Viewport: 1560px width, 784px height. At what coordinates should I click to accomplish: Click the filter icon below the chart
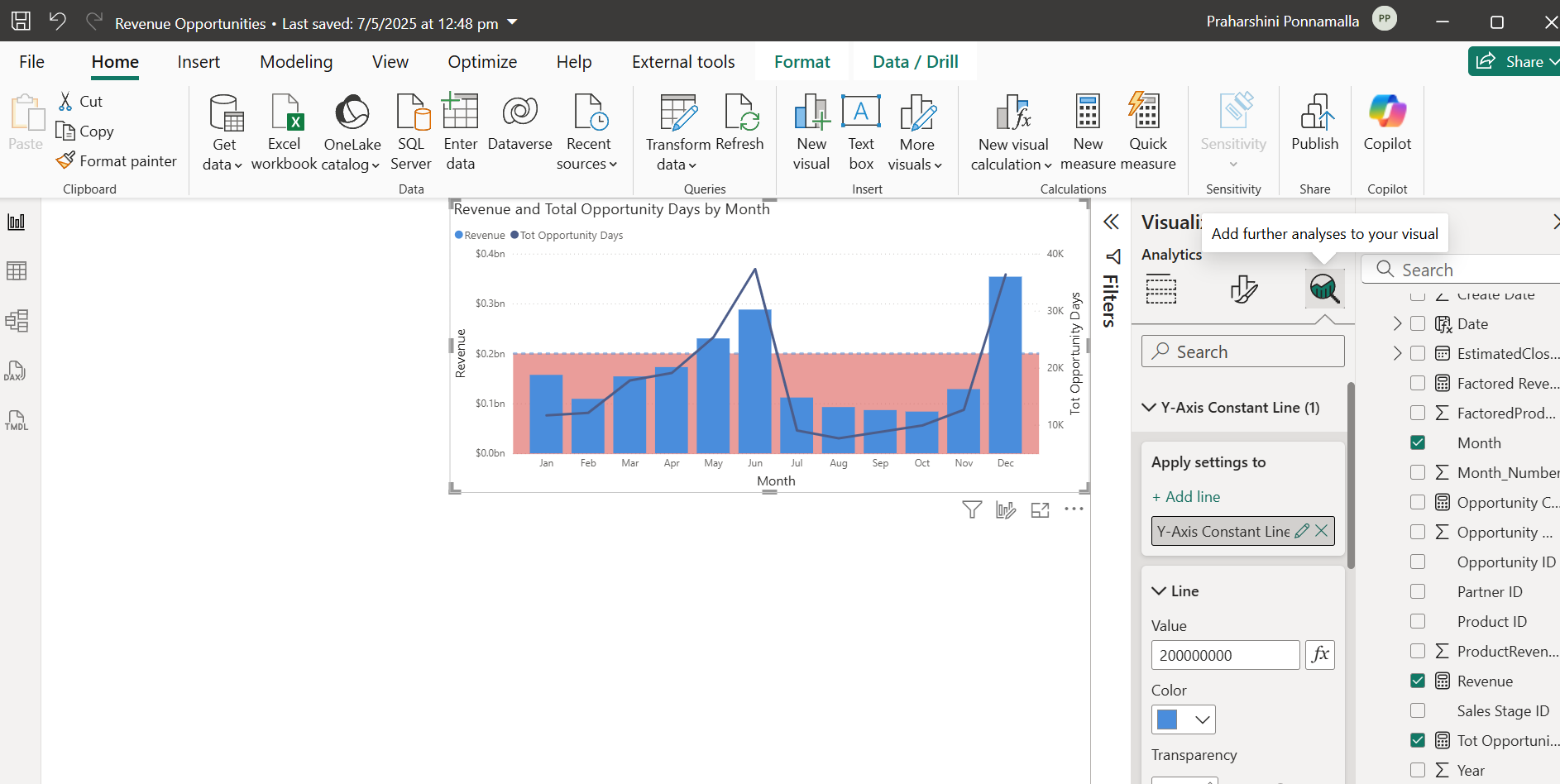coord(972,509)
